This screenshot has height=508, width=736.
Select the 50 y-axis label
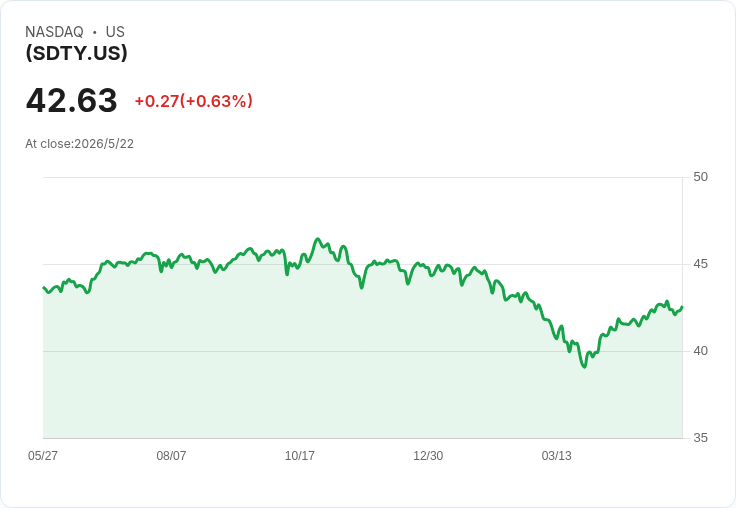point(700,177)
